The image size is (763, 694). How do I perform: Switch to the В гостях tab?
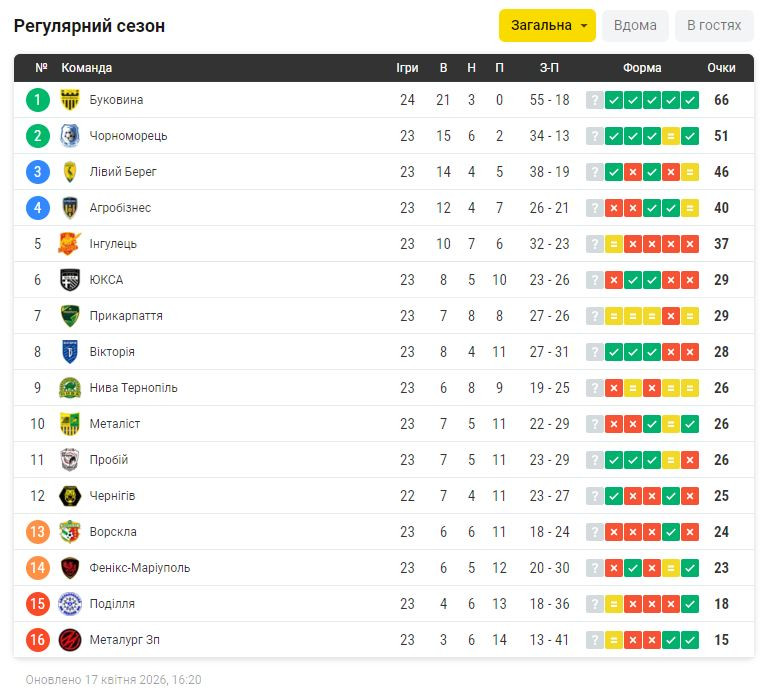pyautogui.click(x=714, y=26)
